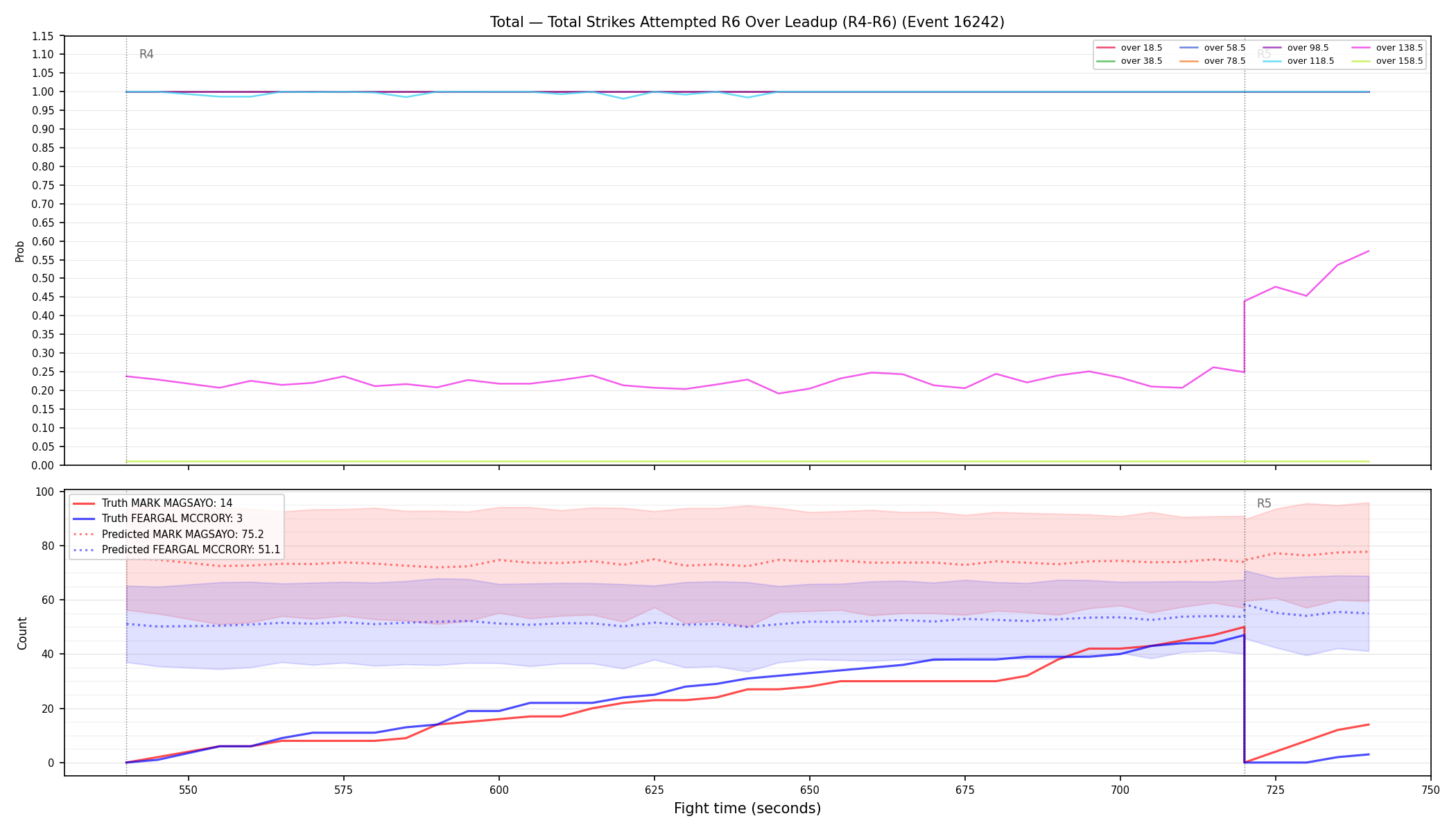This screenshot has width=1456, height=832.
Task: Click the 40 tick on Count axis
Action: [48, 655]
